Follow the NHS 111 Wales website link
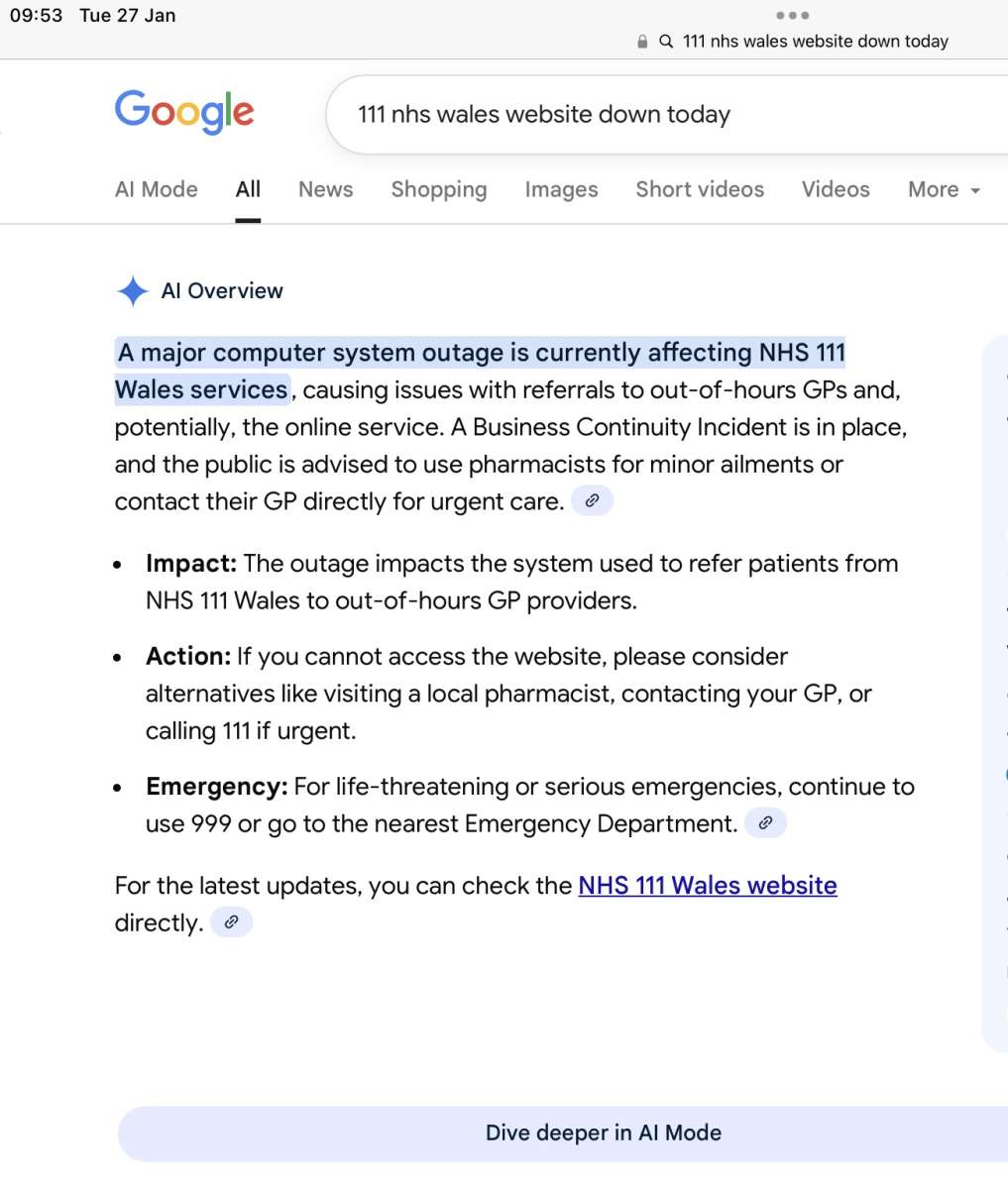1008x1189 pixels. click(x=708, y=885)
